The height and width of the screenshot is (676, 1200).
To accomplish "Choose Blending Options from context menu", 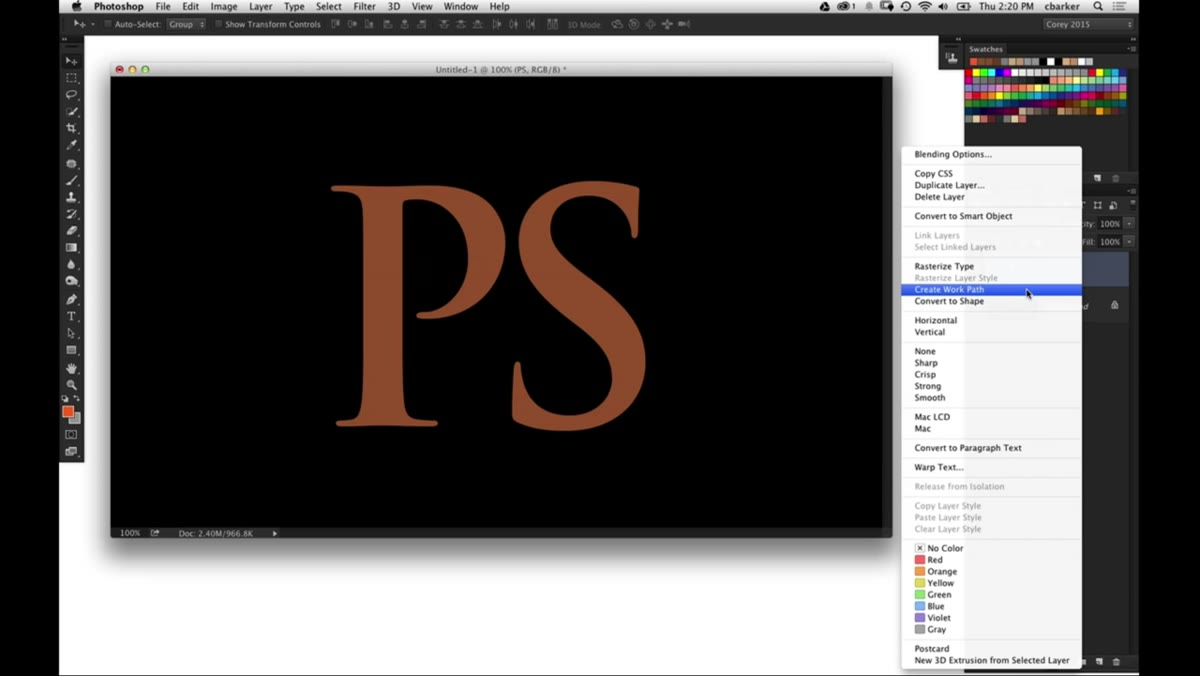I will 991,155.
